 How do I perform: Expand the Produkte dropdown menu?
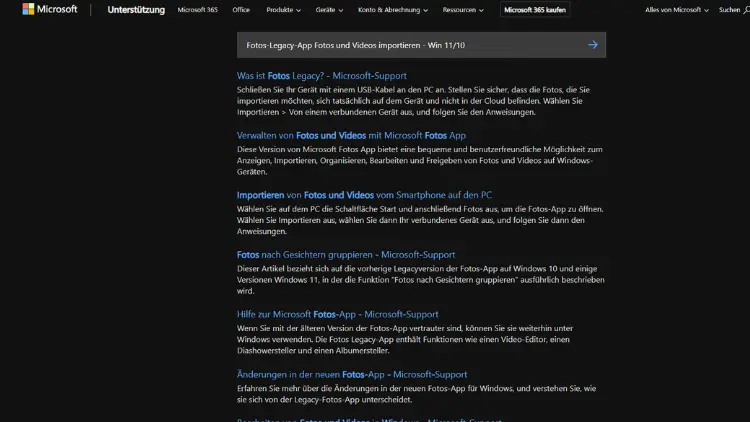286,10
